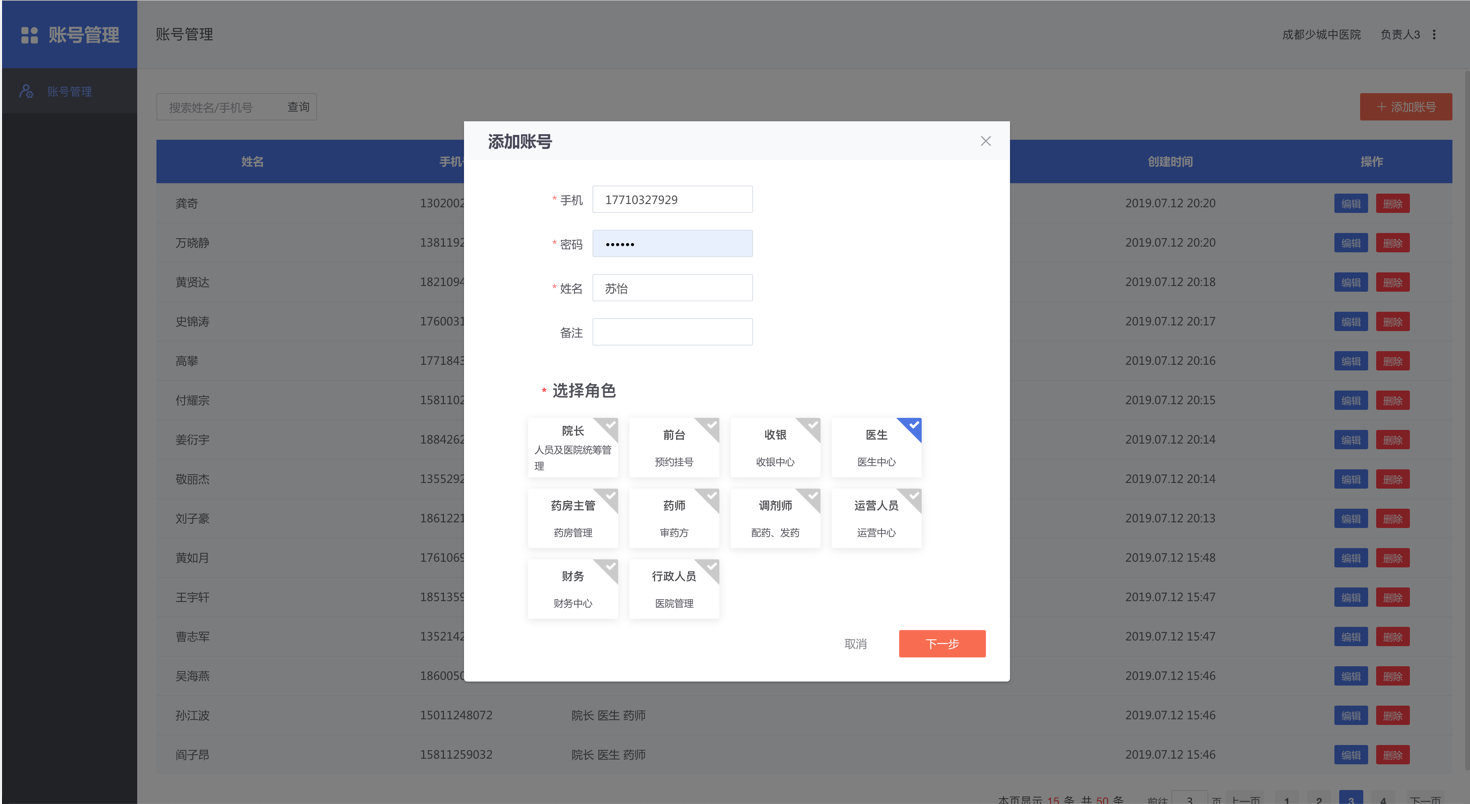Close the 添加账号 dialog with X
Image resolution: width=1470 pixels, height=804 pixels.
point(985,141)
